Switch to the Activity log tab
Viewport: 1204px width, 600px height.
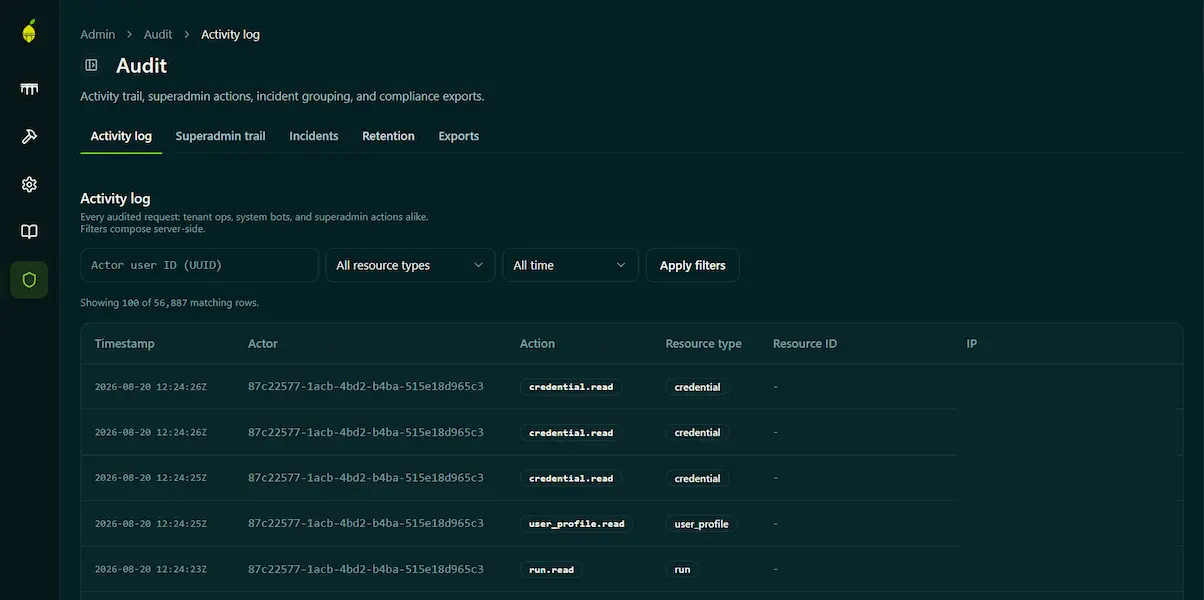[x=121, y=136]
